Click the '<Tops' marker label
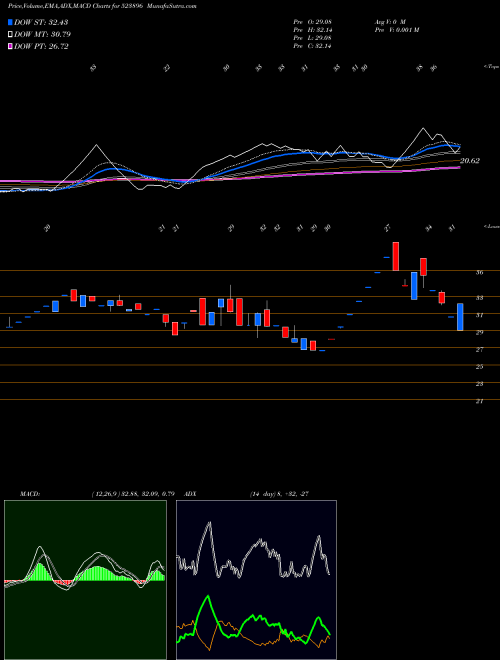This screenshot has width=500, height=660. click(491, 67)
